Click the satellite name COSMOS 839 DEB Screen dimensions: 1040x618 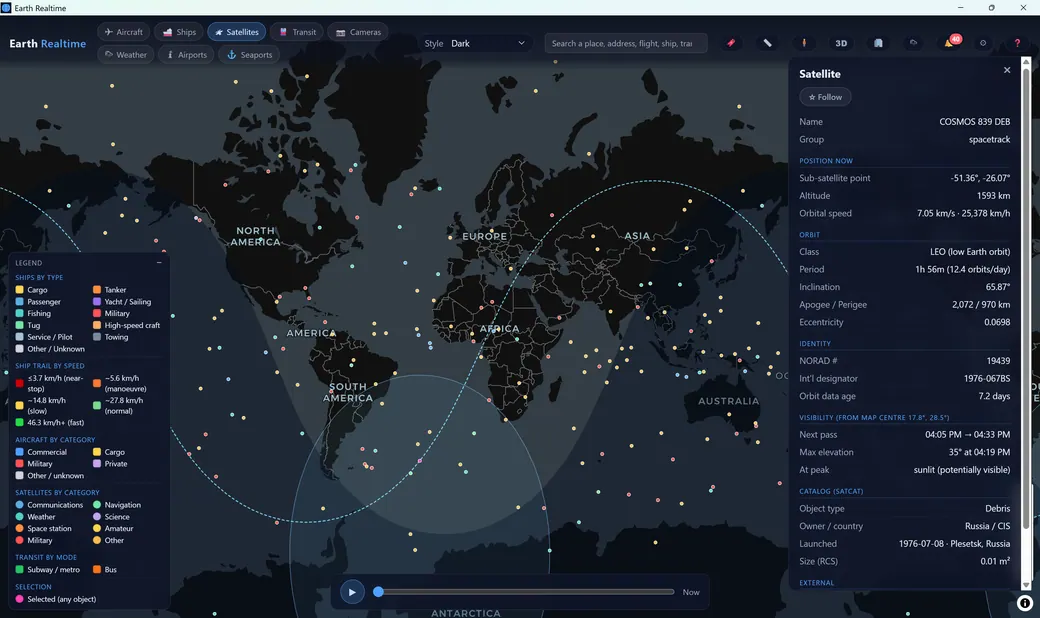click(974, 121)
